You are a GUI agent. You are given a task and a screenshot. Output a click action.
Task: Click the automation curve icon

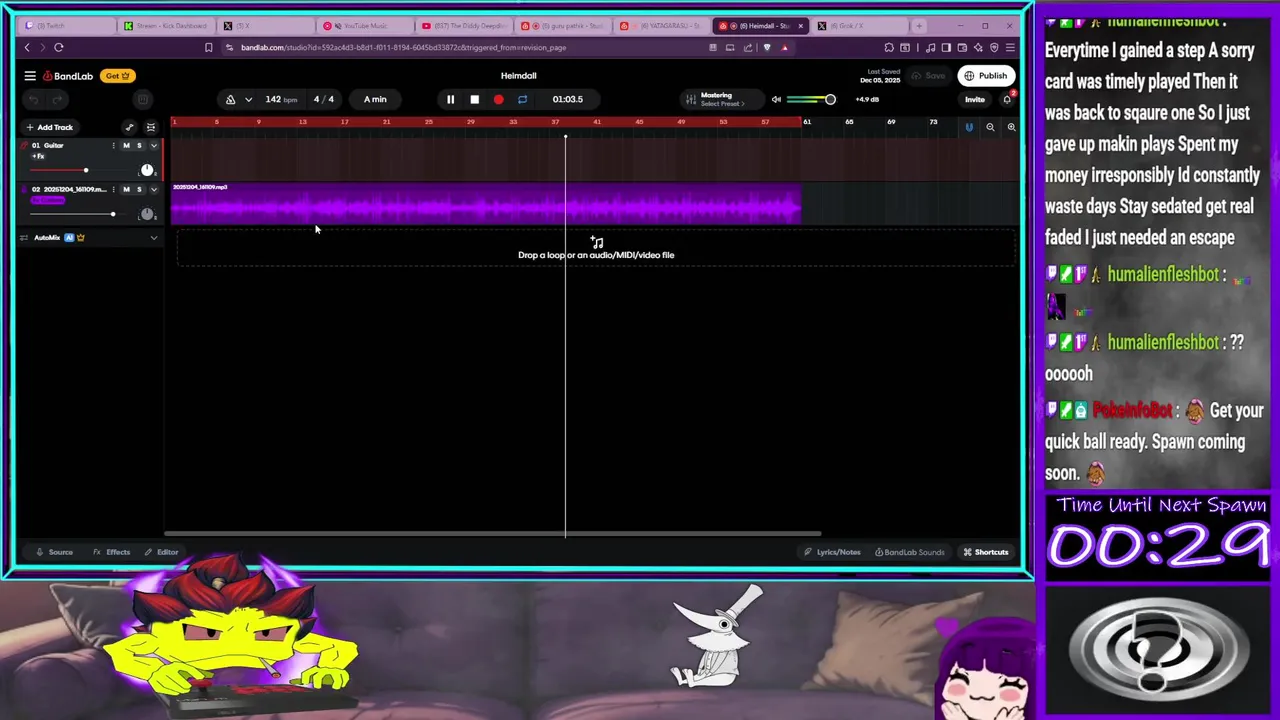(x=129, y=127)
